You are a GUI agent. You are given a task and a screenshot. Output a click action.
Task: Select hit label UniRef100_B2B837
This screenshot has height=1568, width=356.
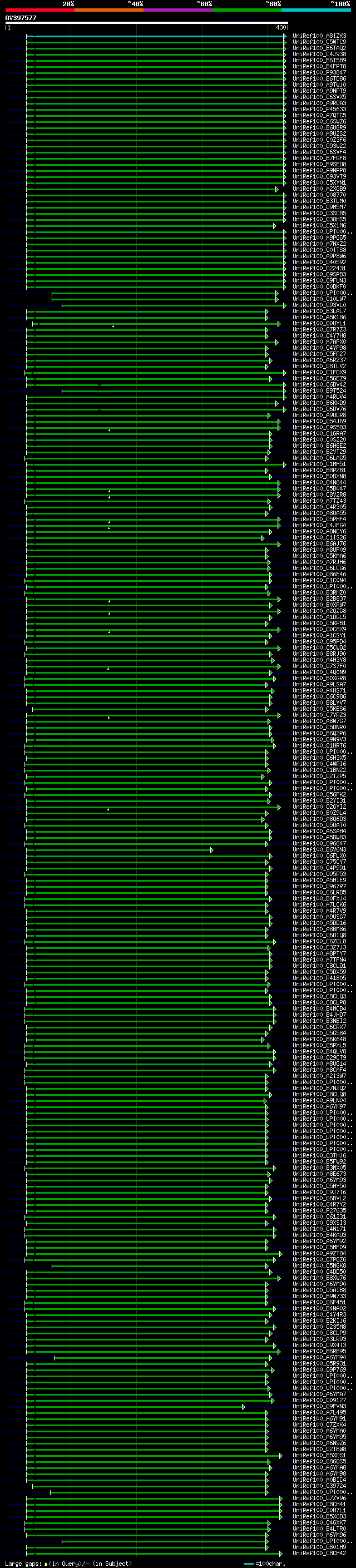point(319,600)
